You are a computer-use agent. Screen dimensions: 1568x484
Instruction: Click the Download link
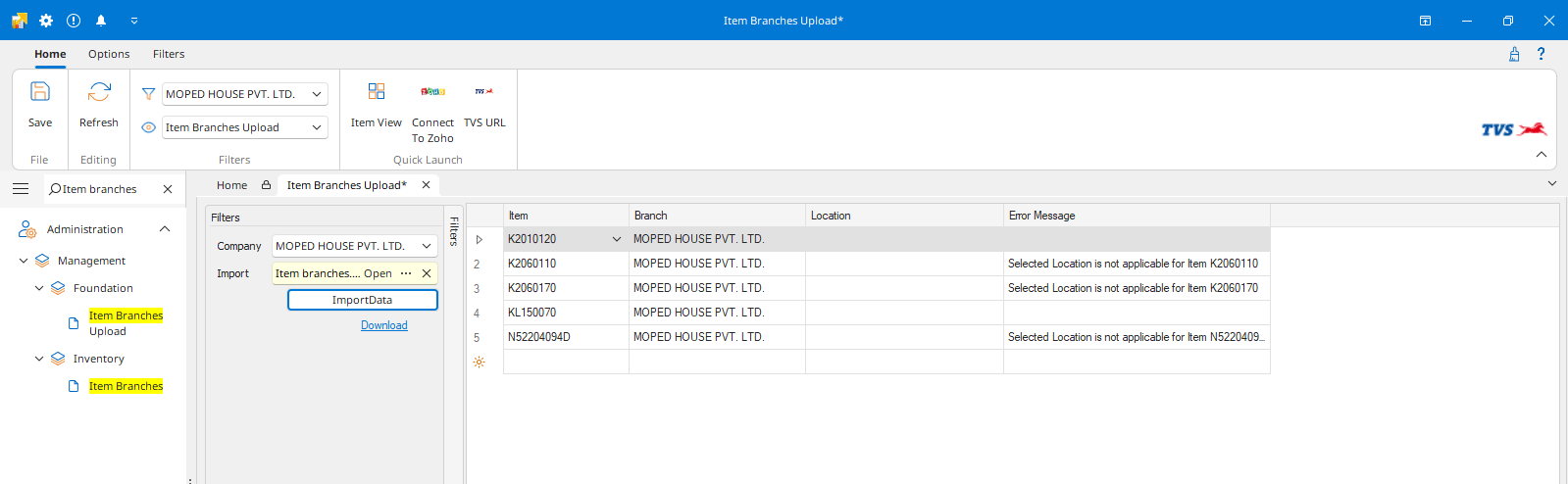pyautogui.click(x=383, y=325)
